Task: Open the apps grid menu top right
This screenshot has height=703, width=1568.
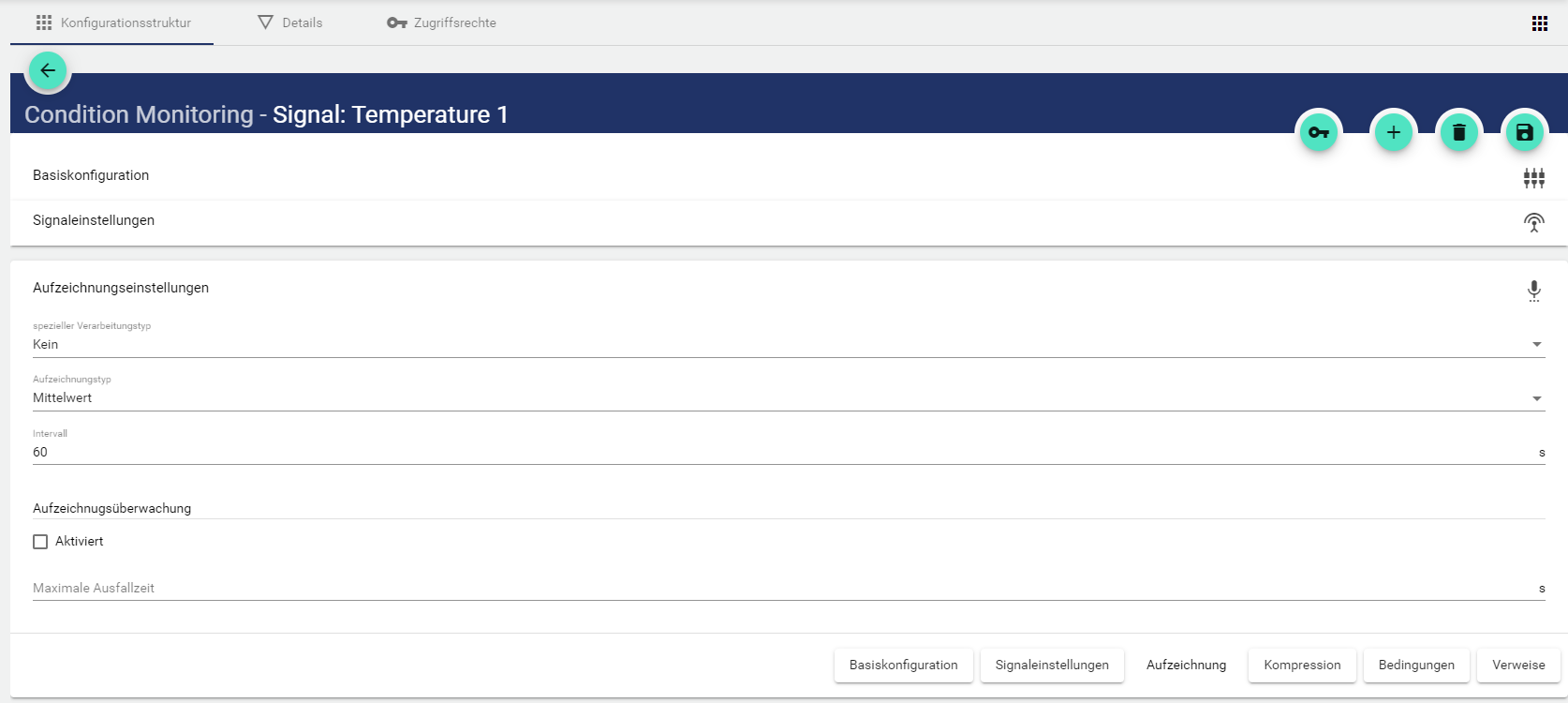Action: pyautogui.click(x=1540, y=23)
